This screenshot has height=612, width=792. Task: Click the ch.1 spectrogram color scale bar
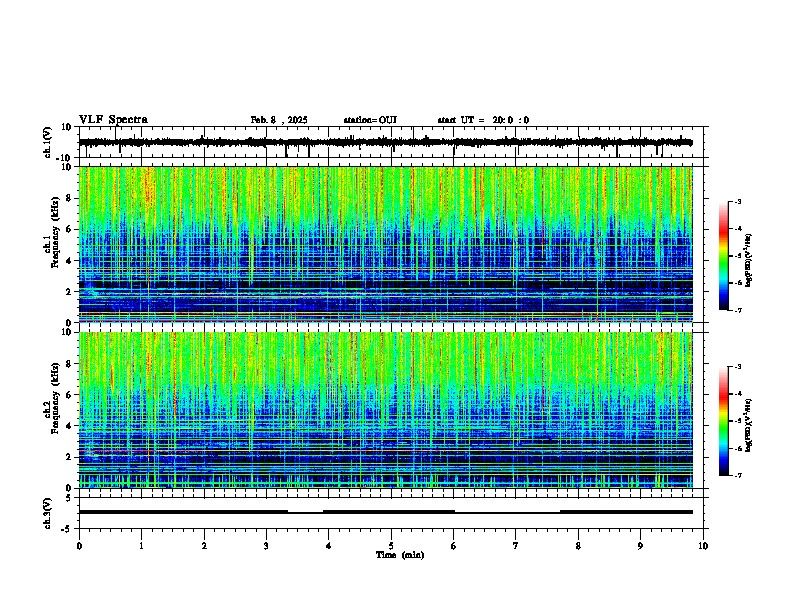pos(724,256)
